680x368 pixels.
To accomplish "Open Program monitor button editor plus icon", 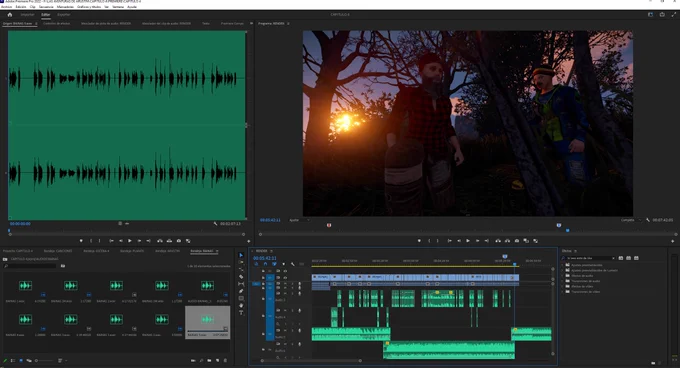I will tap(673, 241).
